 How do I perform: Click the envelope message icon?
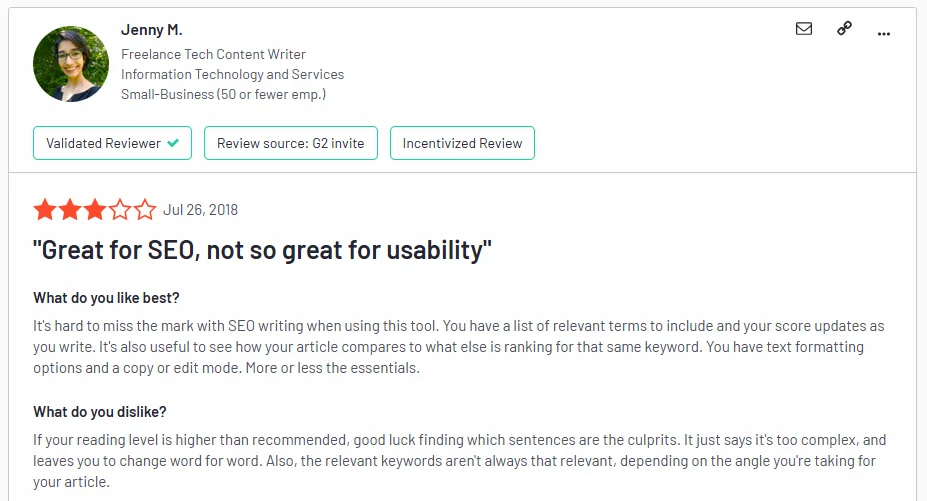[x=804, y=29]
